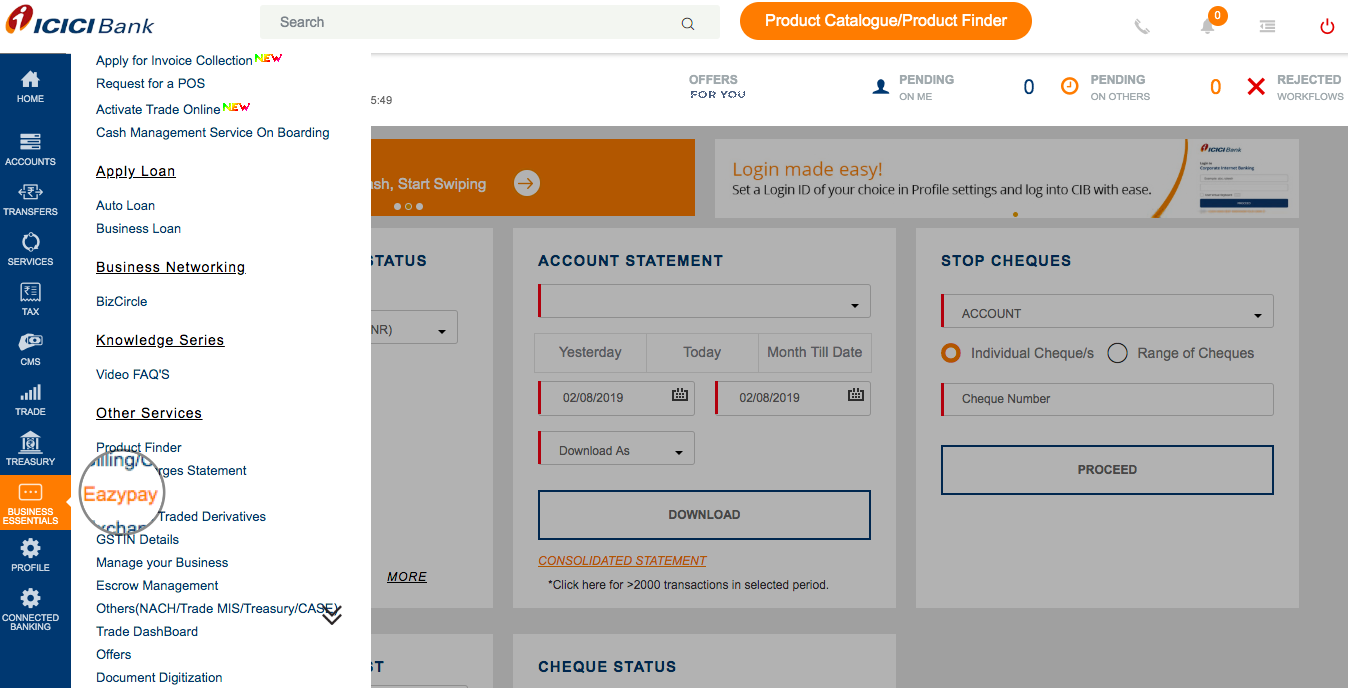Click the CMS icon in the sidebar
The image size is (1348, 688).
pos(31,348)
